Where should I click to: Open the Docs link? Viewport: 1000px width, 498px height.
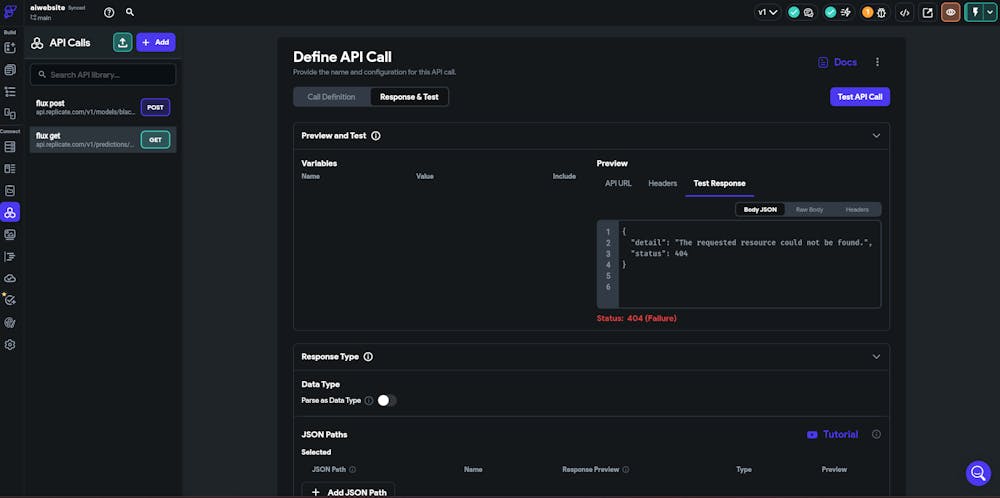tap(837, 62)
